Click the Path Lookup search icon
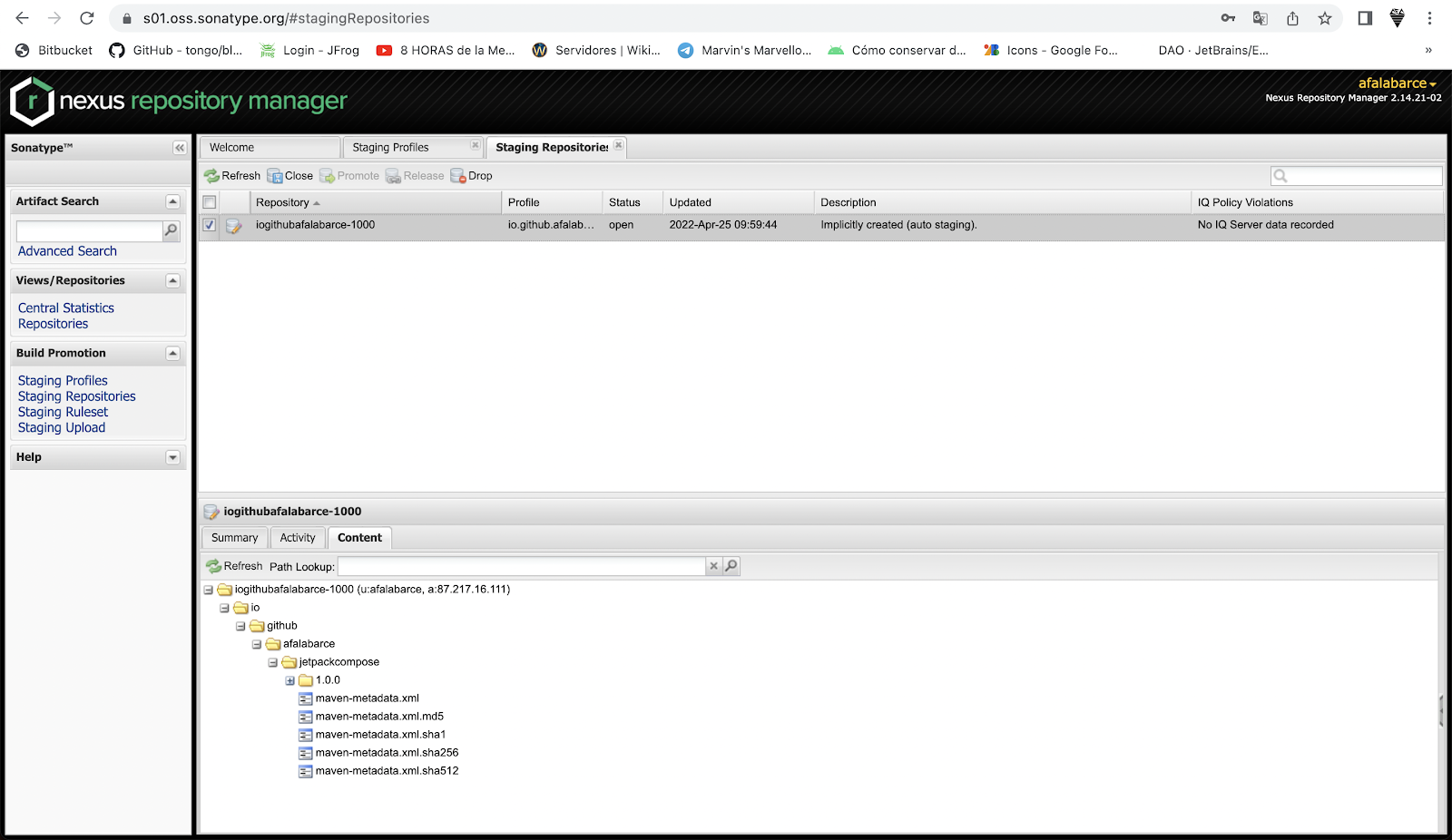1452x840 pixels. [731, 566]
